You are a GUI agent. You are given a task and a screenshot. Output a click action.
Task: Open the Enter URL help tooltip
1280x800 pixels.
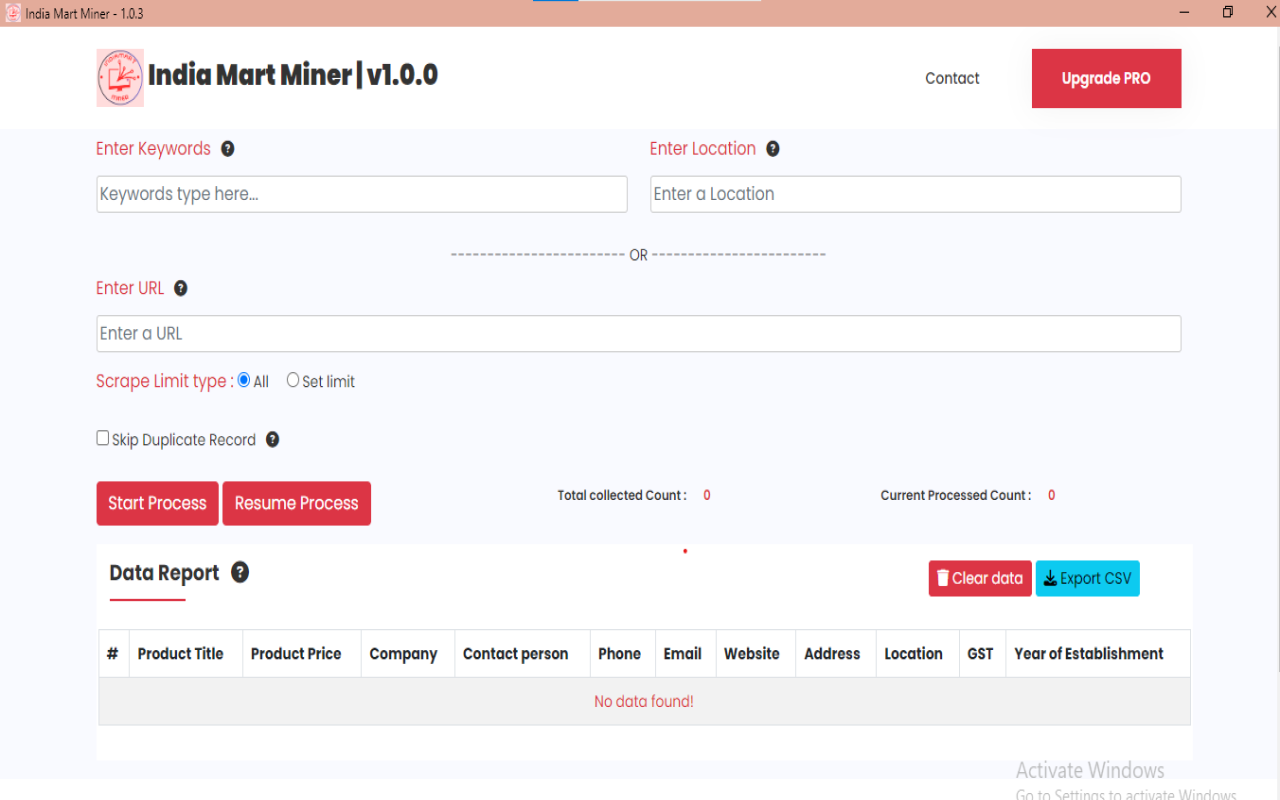181,288
